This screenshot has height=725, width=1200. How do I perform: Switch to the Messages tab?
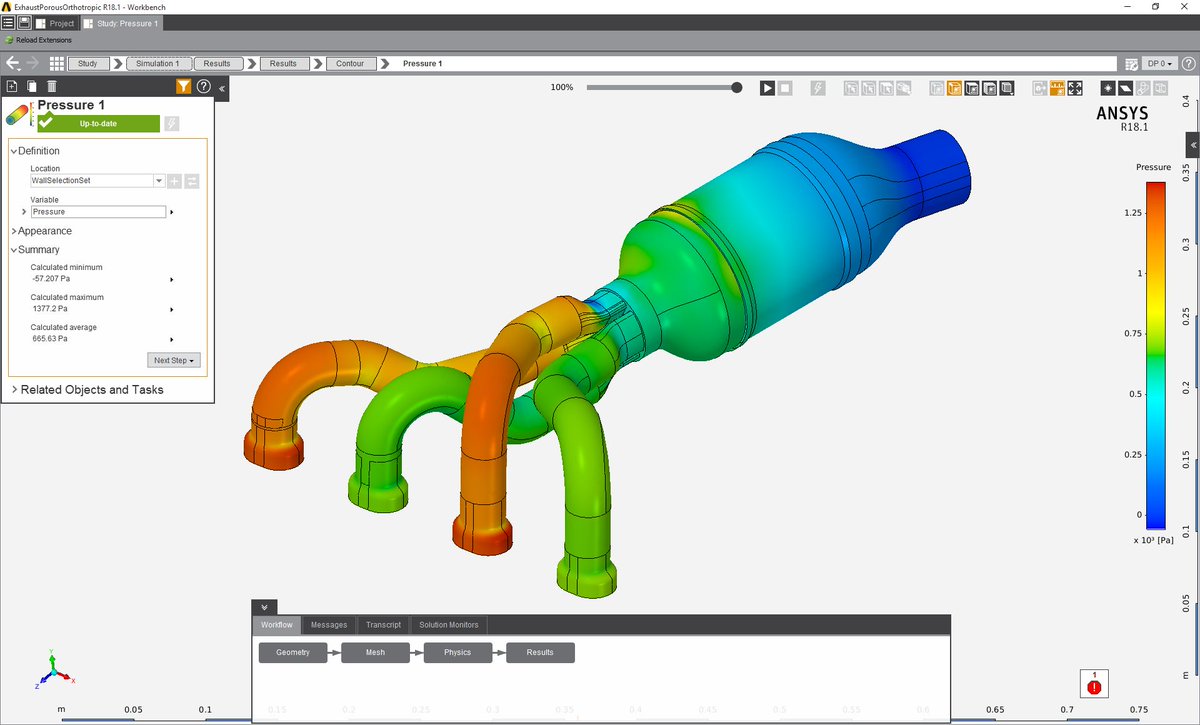point(328,625)
